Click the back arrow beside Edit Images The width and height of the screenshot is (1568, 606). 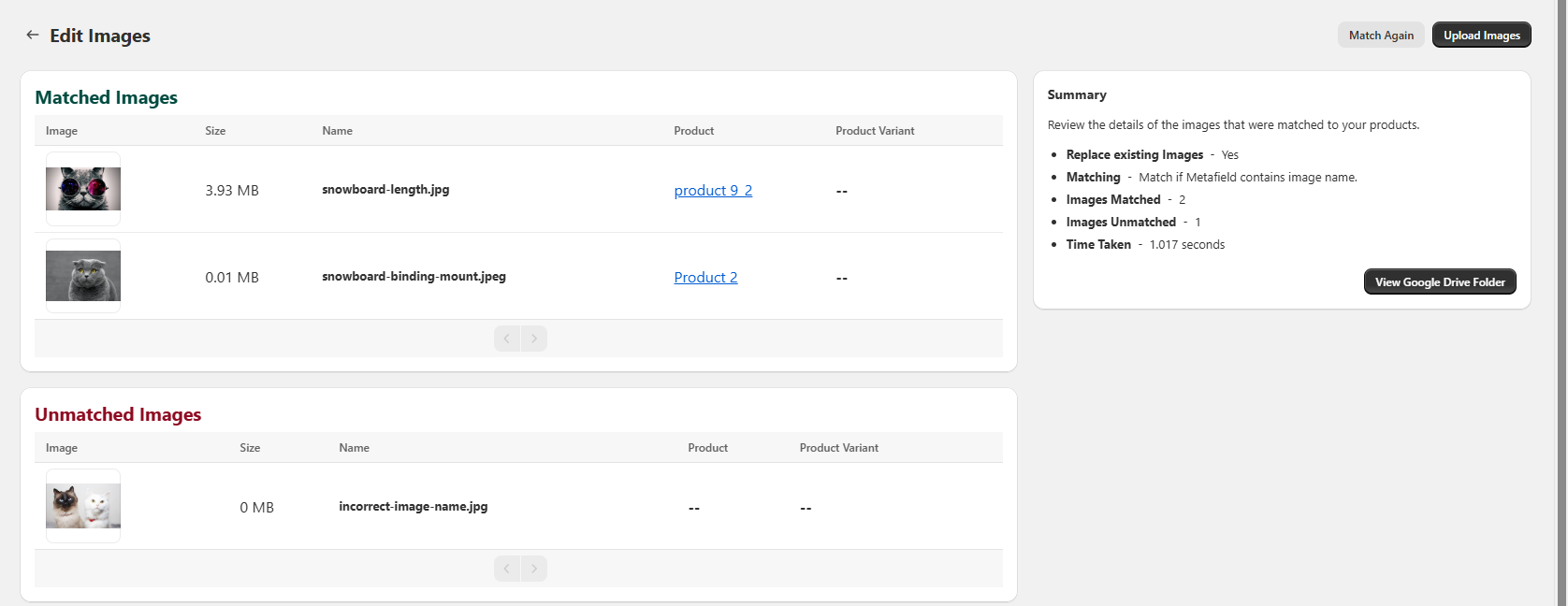coord(33,36)
